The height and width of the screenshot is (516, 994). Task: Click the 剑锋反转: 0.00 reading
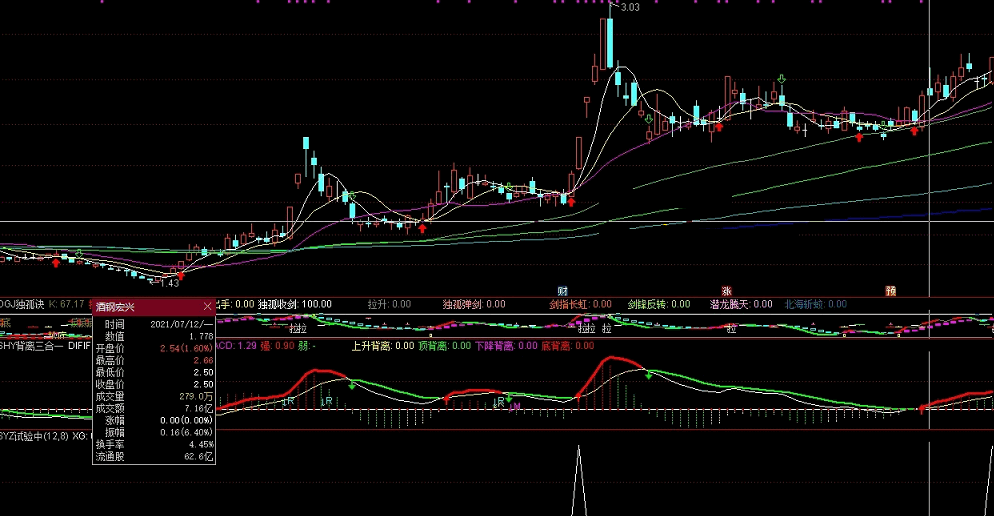click(x=659, y=304)
